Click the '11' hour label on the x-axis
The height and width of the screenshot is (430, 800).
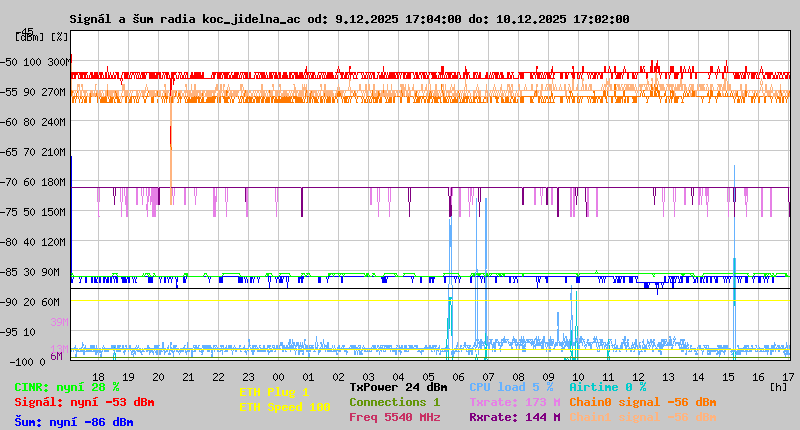(609, 377)
